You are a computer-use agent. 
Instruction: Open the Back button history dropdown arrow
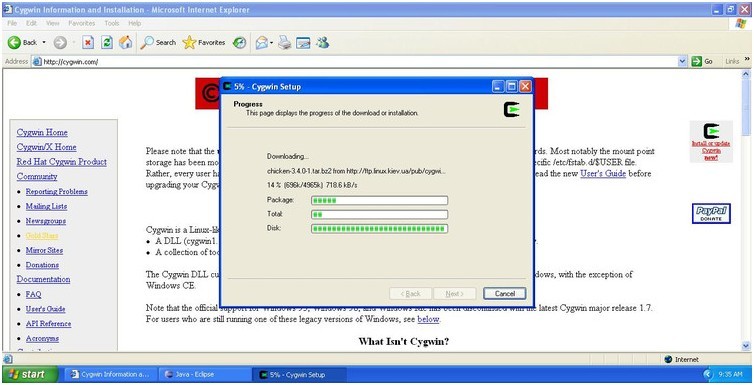(x=44, y=43)
